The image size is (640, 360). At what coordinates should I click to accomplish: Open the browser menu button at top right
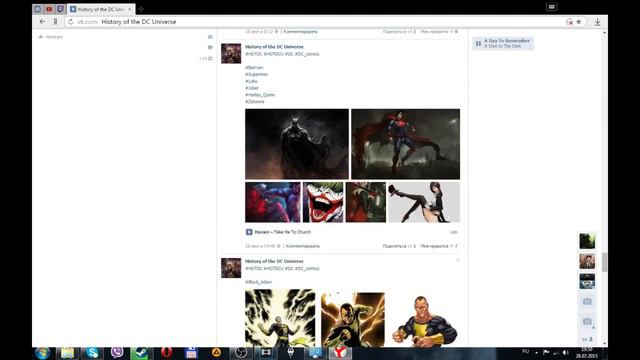point(551,7)
